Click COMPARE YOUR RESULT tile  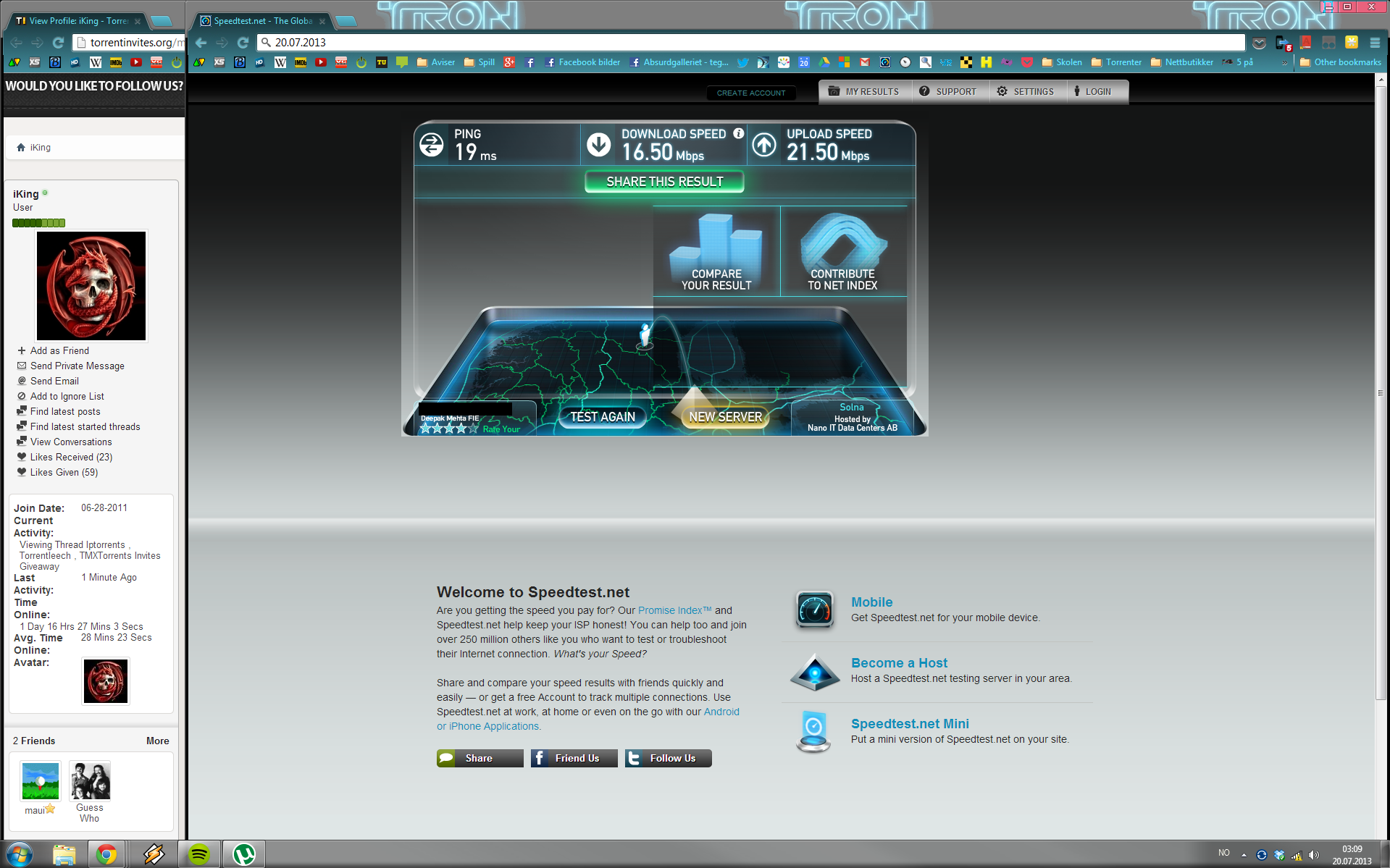(716, 251)
